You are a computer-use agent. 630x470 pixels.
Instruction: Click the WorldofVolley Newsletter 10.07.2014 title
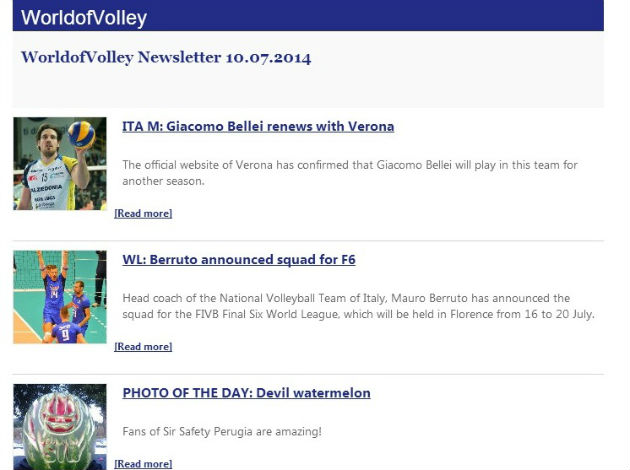pyautogui.click(x=166, y=58)
